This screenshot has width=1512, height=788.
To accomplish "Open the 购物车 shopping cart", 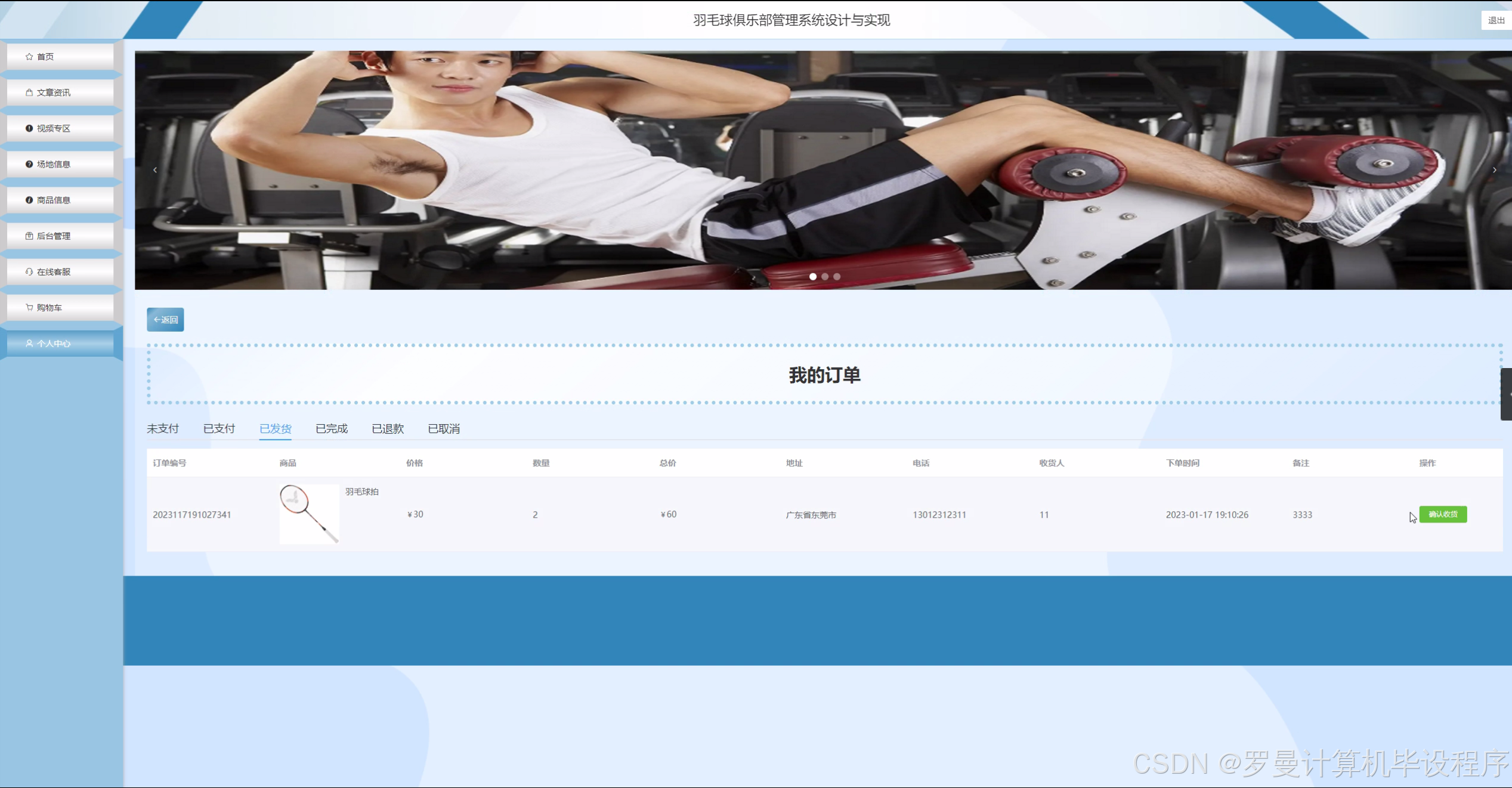I will point(49,307).
